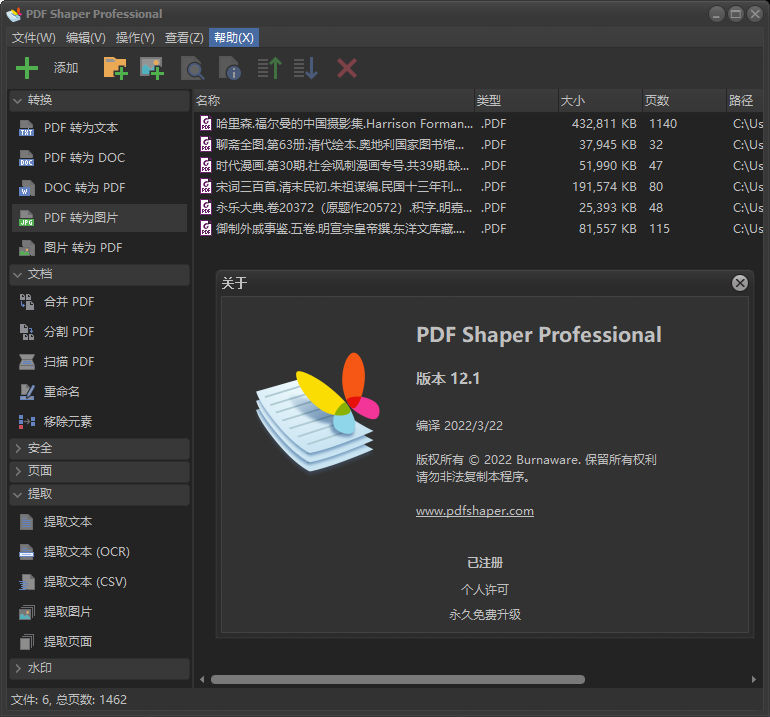Select the 御制外戚事鉴 file row
The width and height of the screenshot is (770, 717).
pyautogui.click(x=479, y=229)
